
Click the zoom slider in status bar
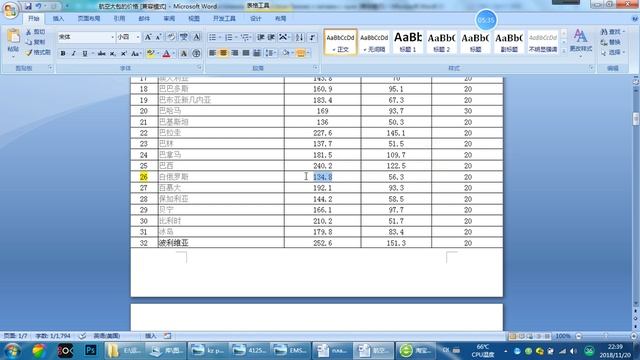606,336
